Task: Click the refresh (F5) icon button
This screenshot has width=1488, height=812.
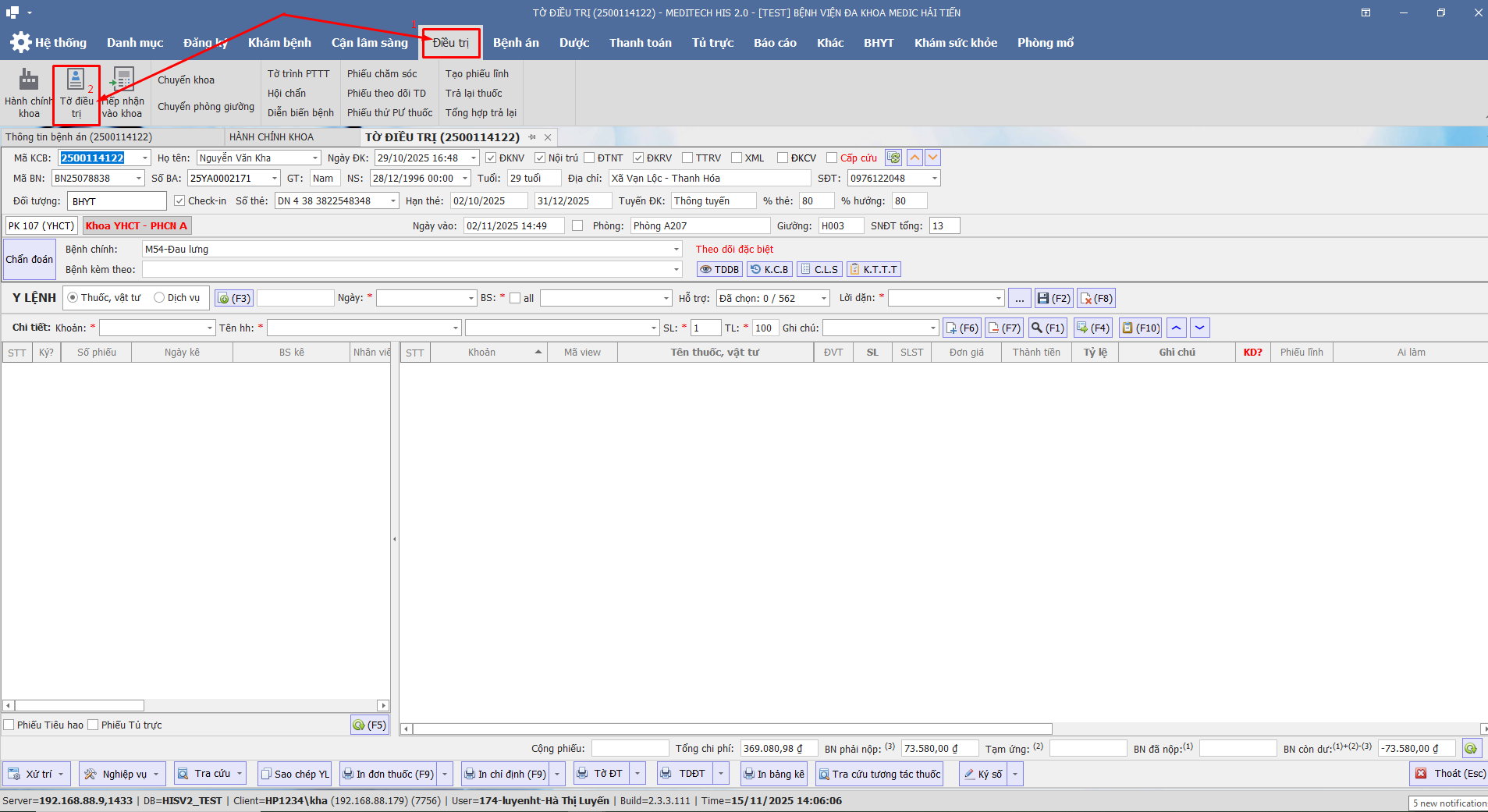Action: point(369,725)
